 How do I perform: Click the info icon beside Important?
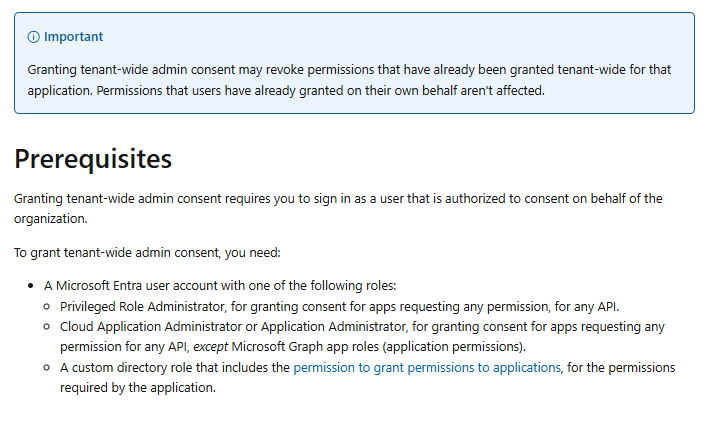click(33, 37)
